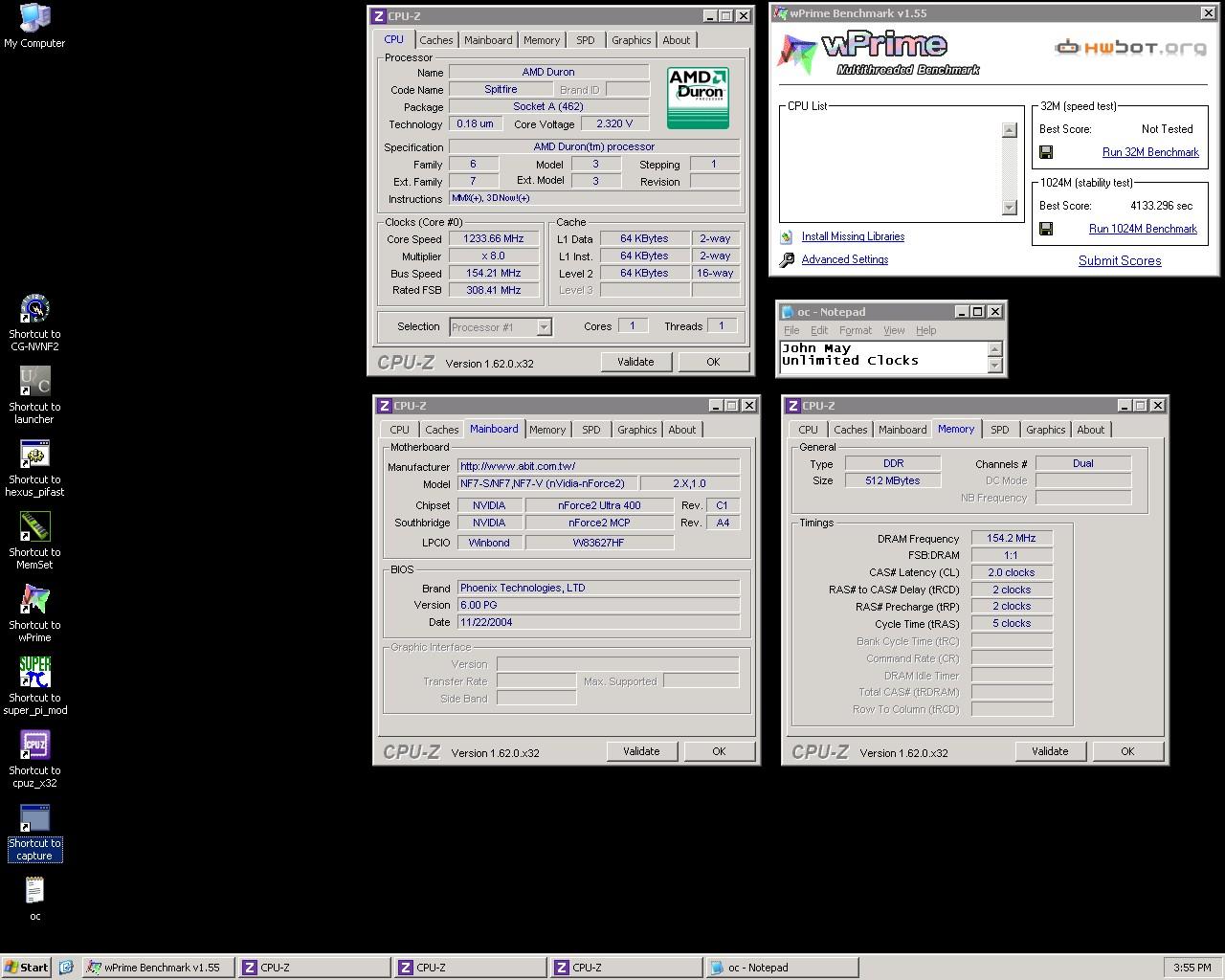Click the AMD Duron processor logo
This screenshot has width=1225, height=980.
[698, 97]
